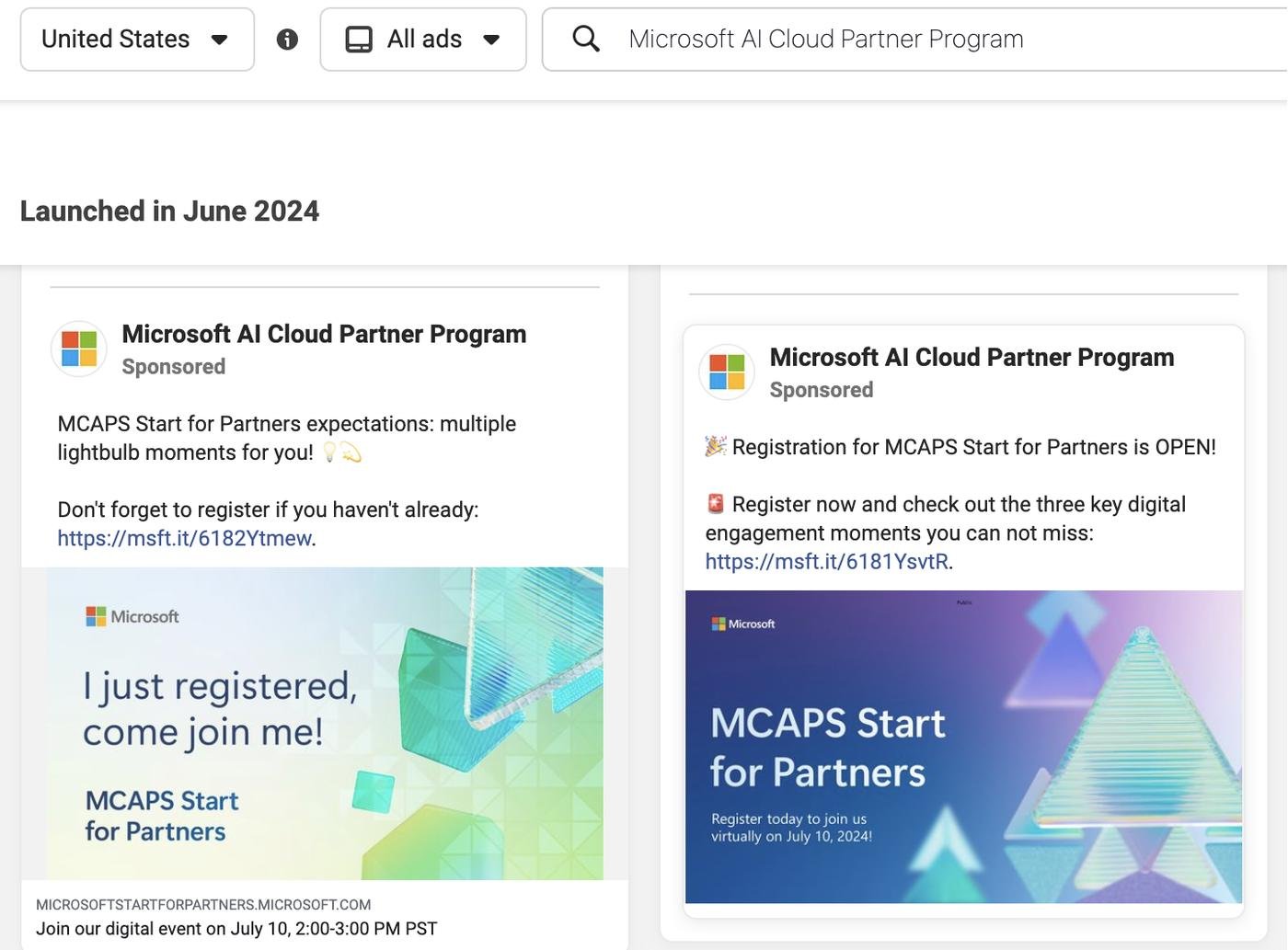The image size is (1288, 950).
Task: Click the info icon next to the country selector
Action: [x=287, y=40]
